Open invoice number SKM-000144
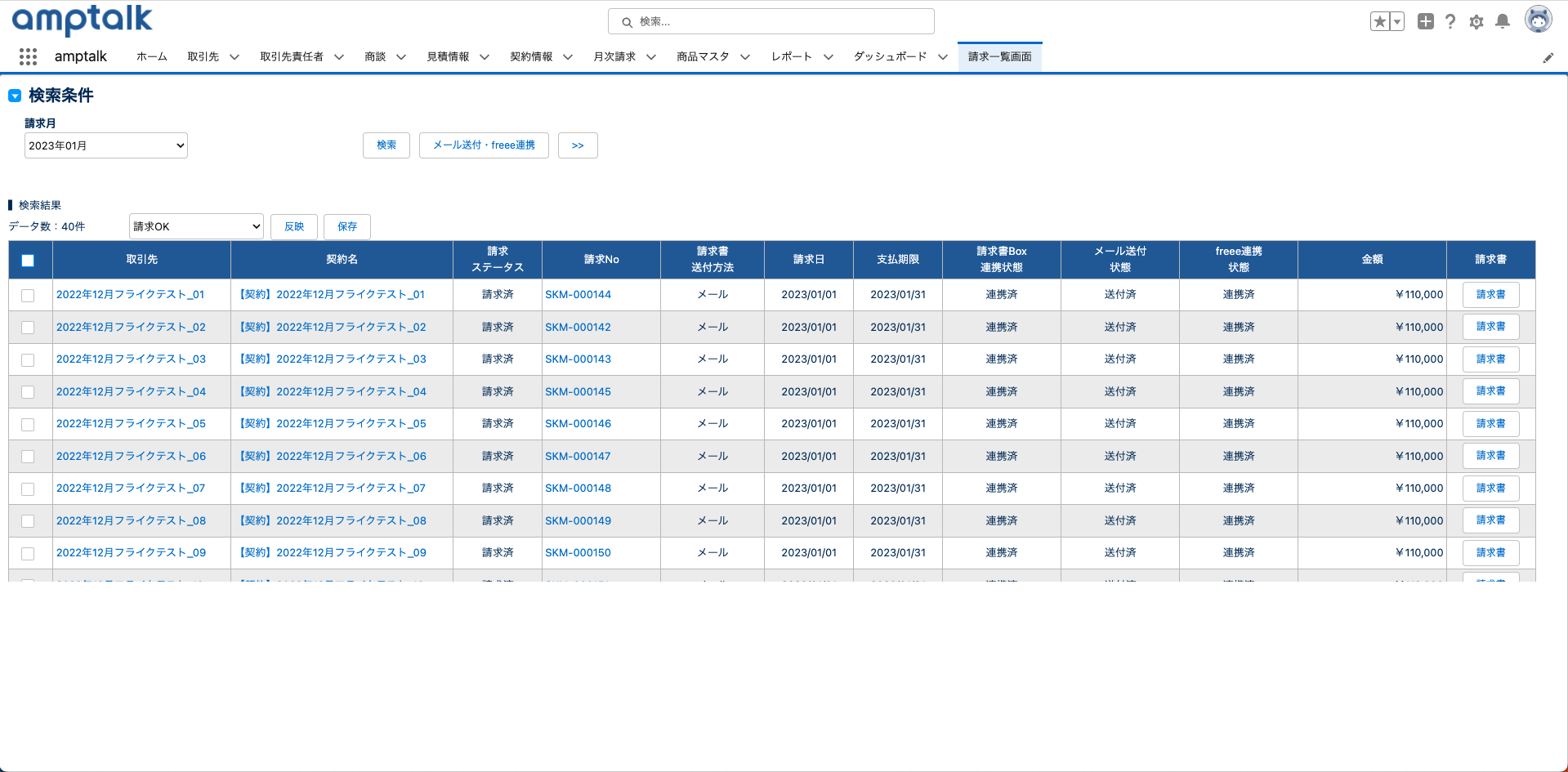 (578, 295)
